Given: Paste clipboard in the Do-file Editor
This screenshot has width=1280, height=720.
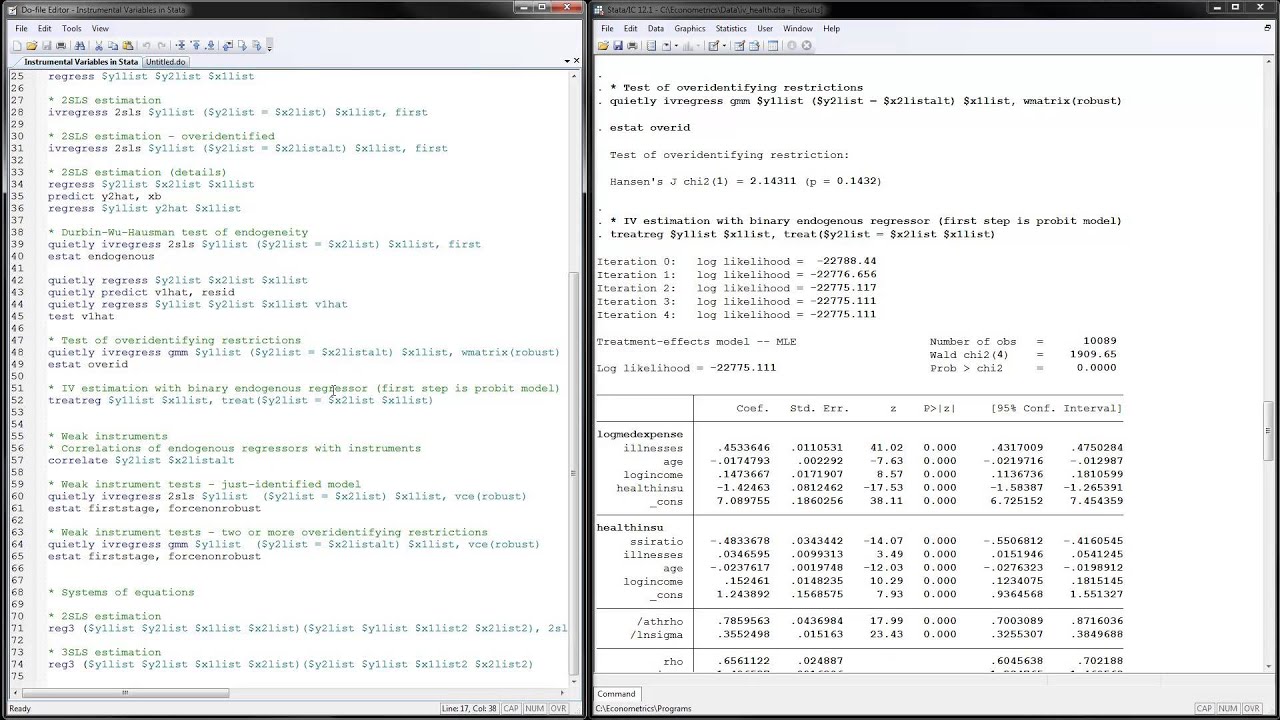Looking at the screenshot, I should coord(128,45).
